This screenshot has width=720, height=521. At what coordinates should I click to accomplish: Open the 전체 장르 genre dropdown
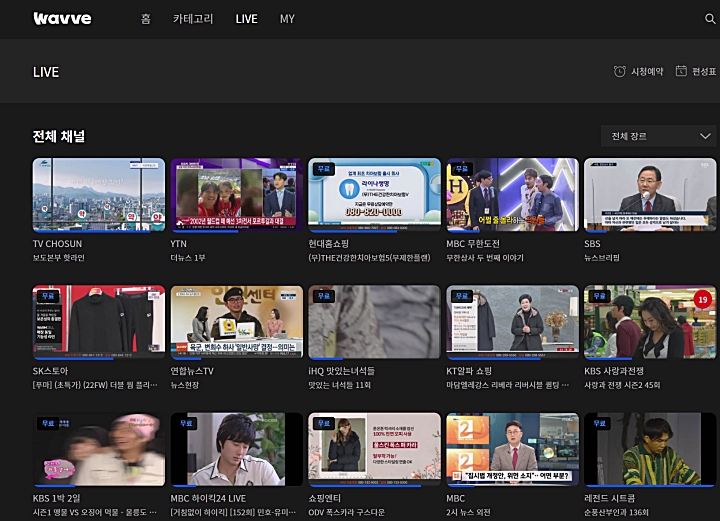point(658,136)
